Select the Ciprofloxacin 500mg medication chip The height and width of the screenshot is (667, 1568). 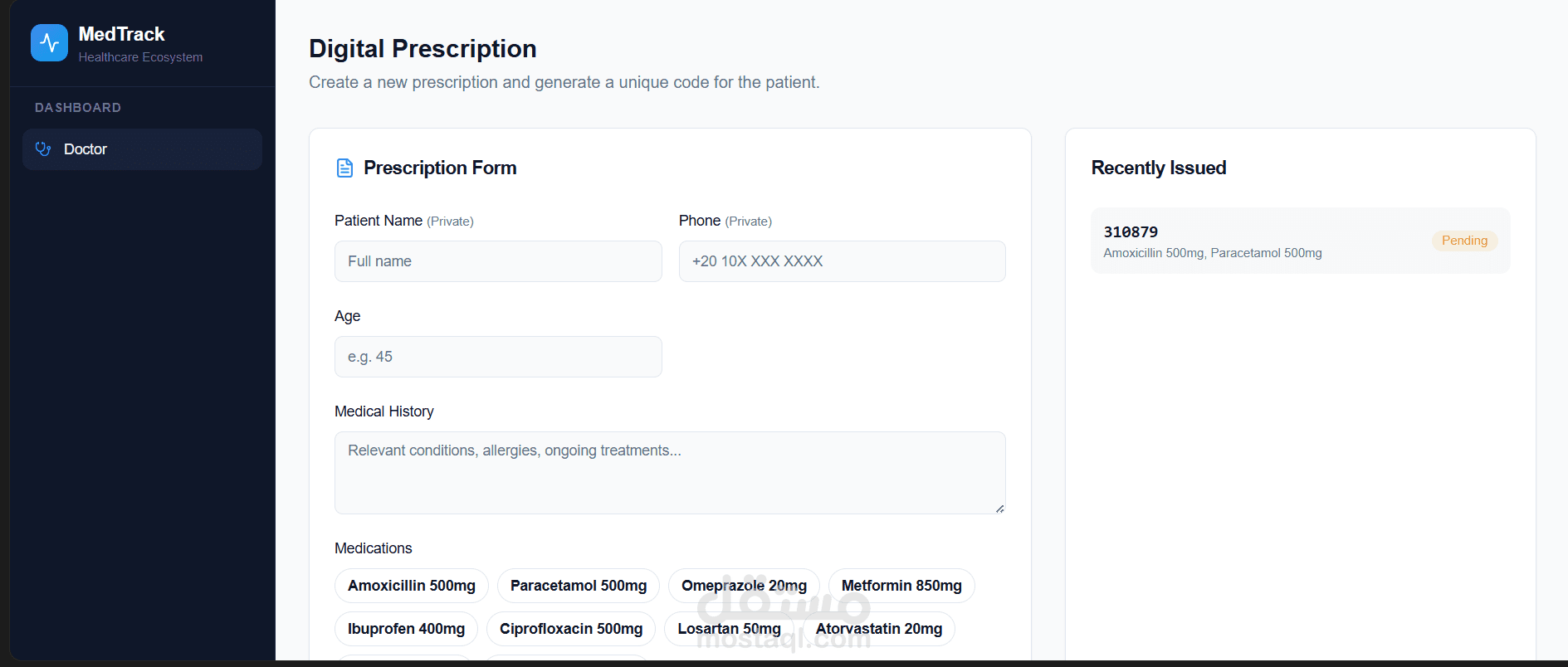570,629
